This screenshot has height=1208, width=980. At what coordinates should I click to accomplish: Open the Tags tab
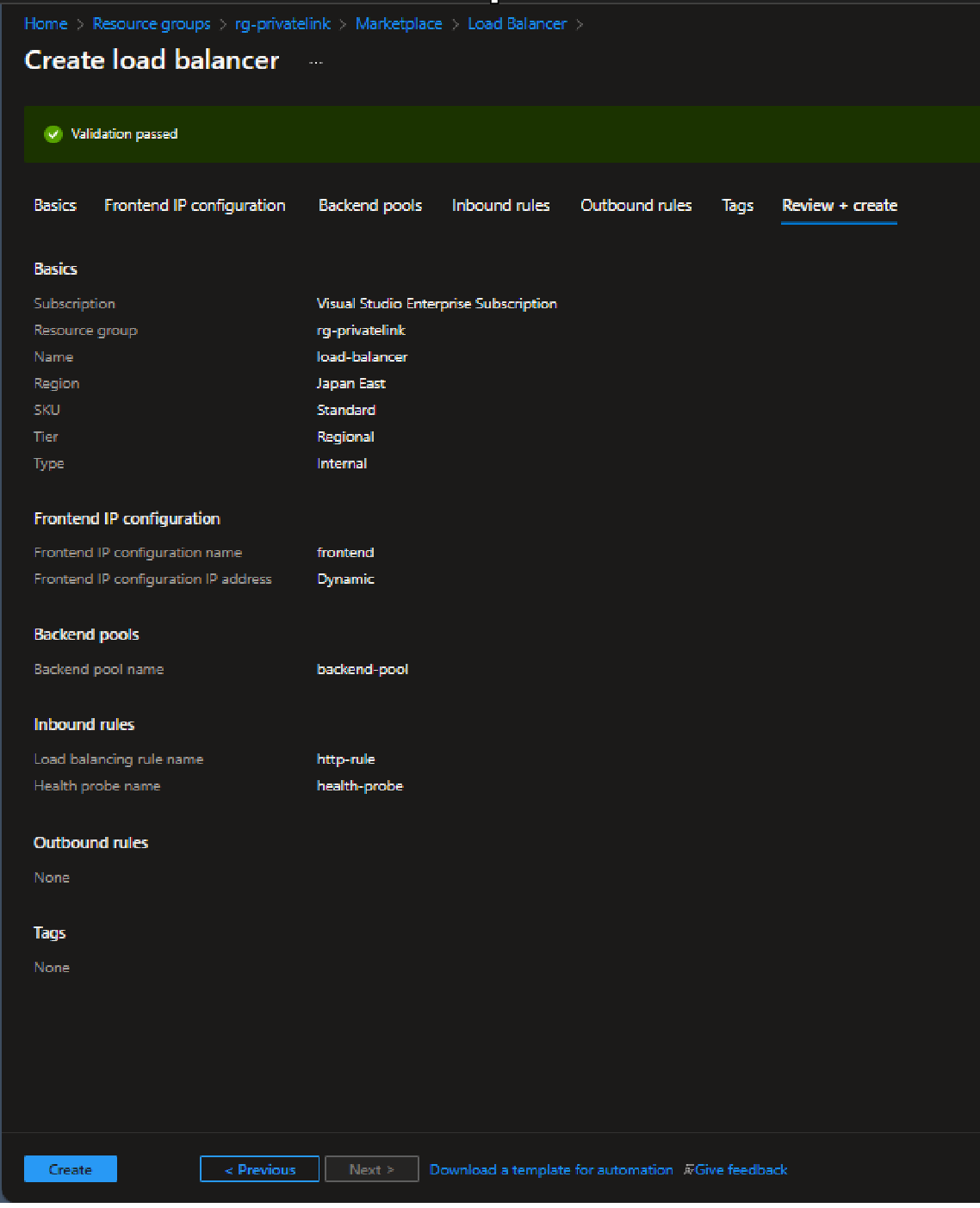737,205
